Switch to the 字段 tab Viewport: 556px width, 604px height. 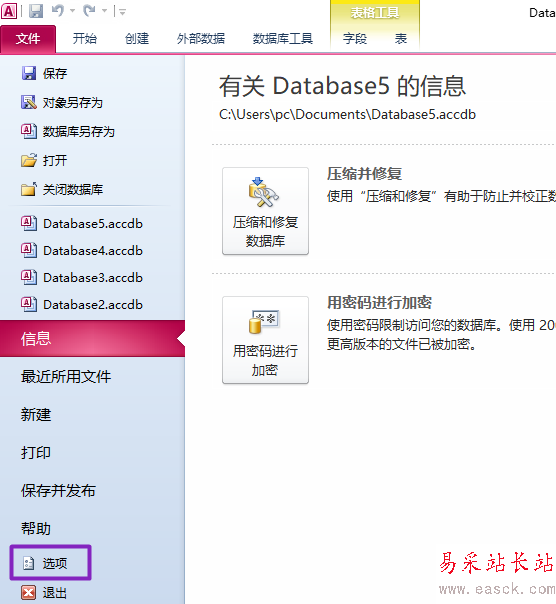tap(355, 39)
